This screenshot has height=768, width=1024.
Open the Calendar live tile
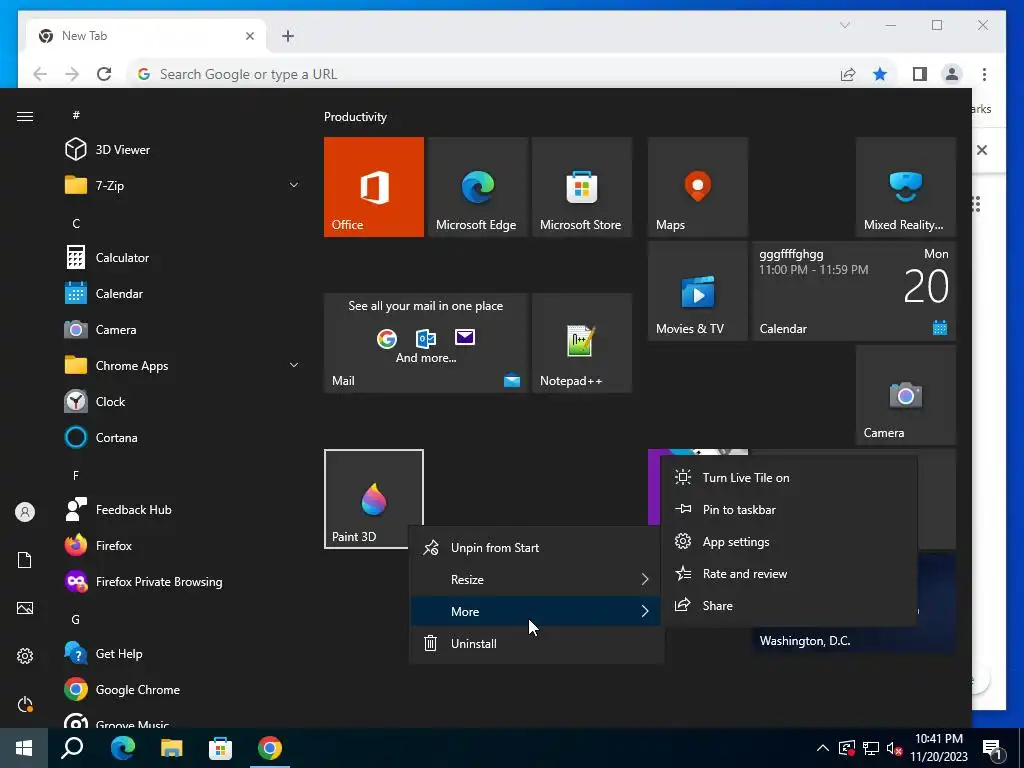[x=854, y=291]
